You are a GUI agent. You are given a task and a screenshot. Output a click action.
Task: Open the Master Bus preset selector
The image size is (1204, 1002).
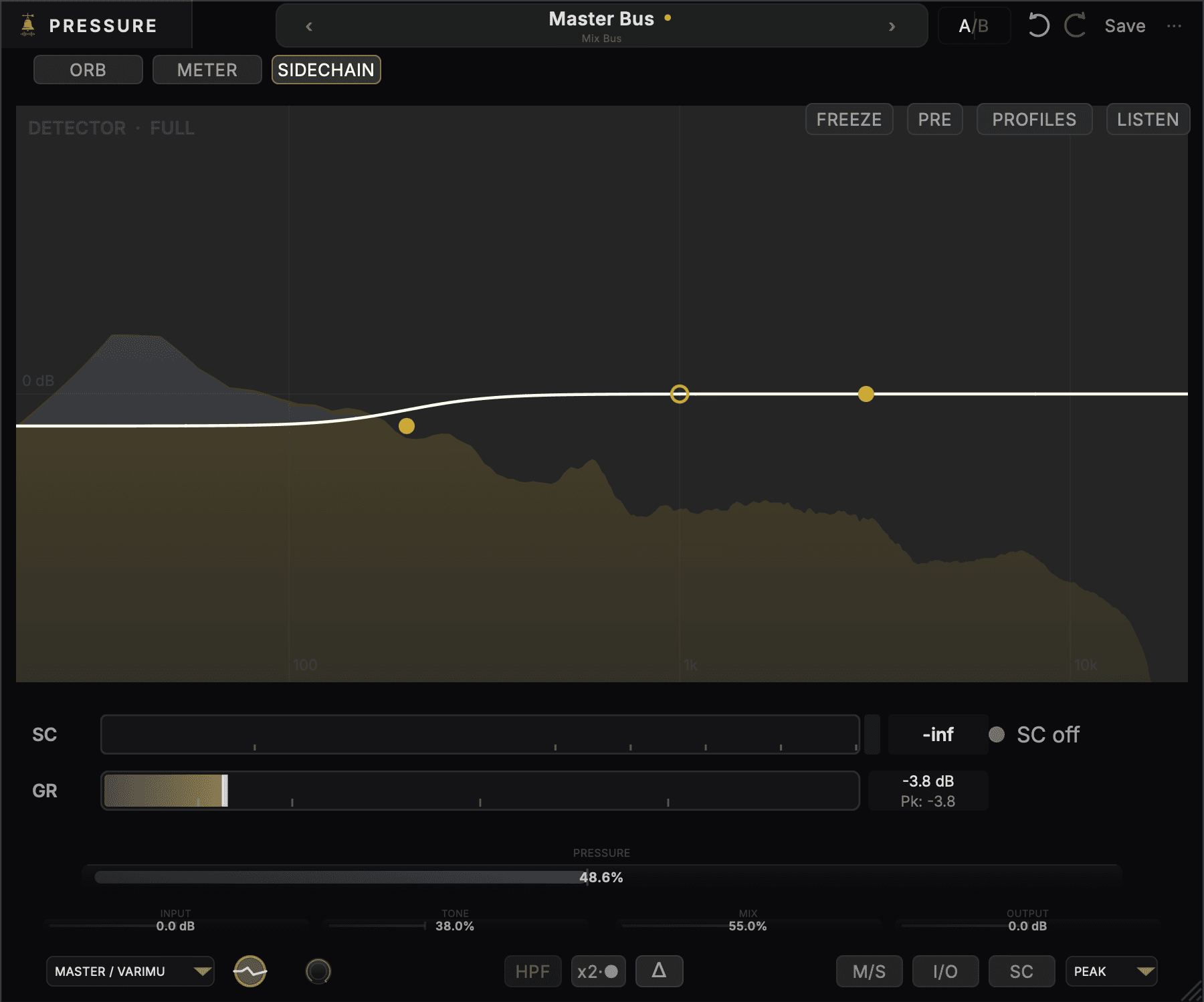tap(601, 26)
